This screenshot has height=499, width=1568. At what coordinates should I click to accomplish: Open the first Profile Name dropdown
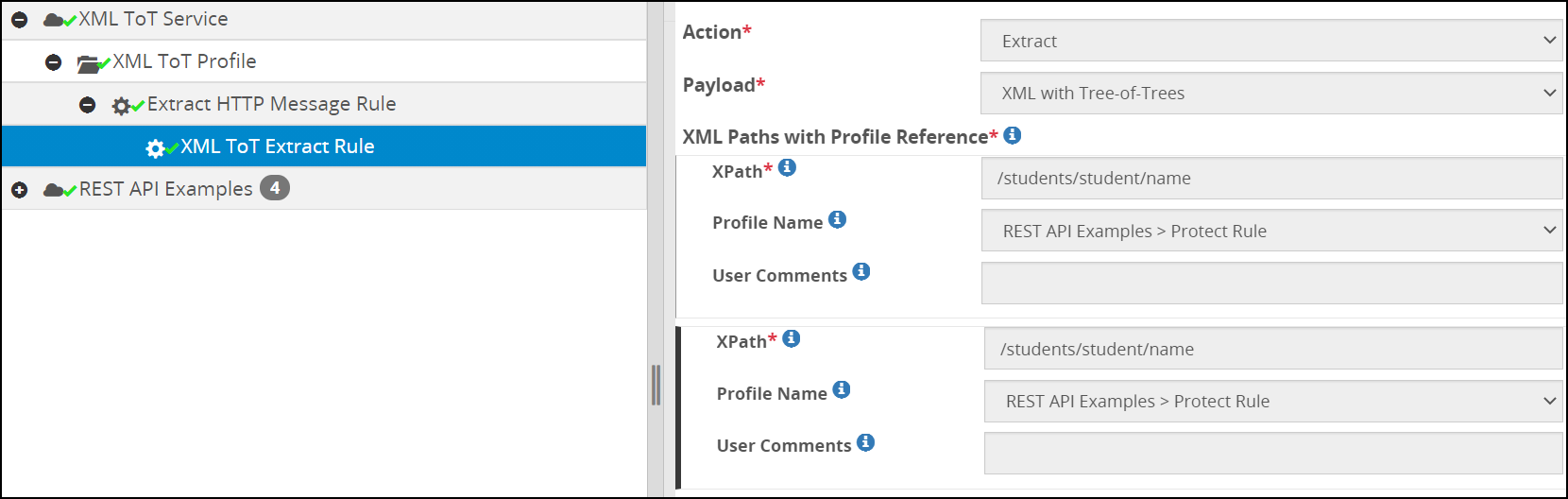coord(1270,231)
